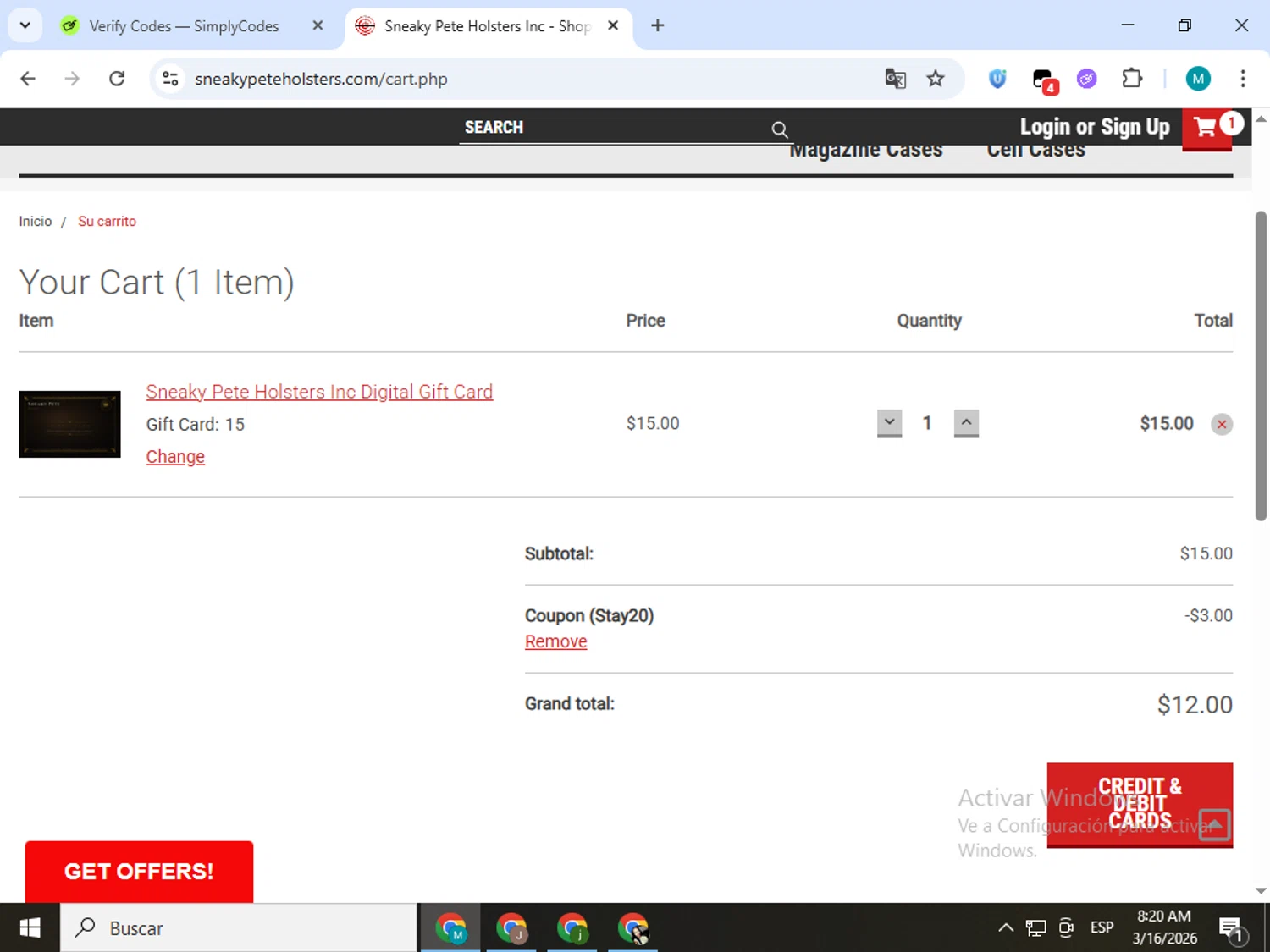Increase gift card quantity
Image resolution: width=1270 pixels, height=952 pixels.
966,423
